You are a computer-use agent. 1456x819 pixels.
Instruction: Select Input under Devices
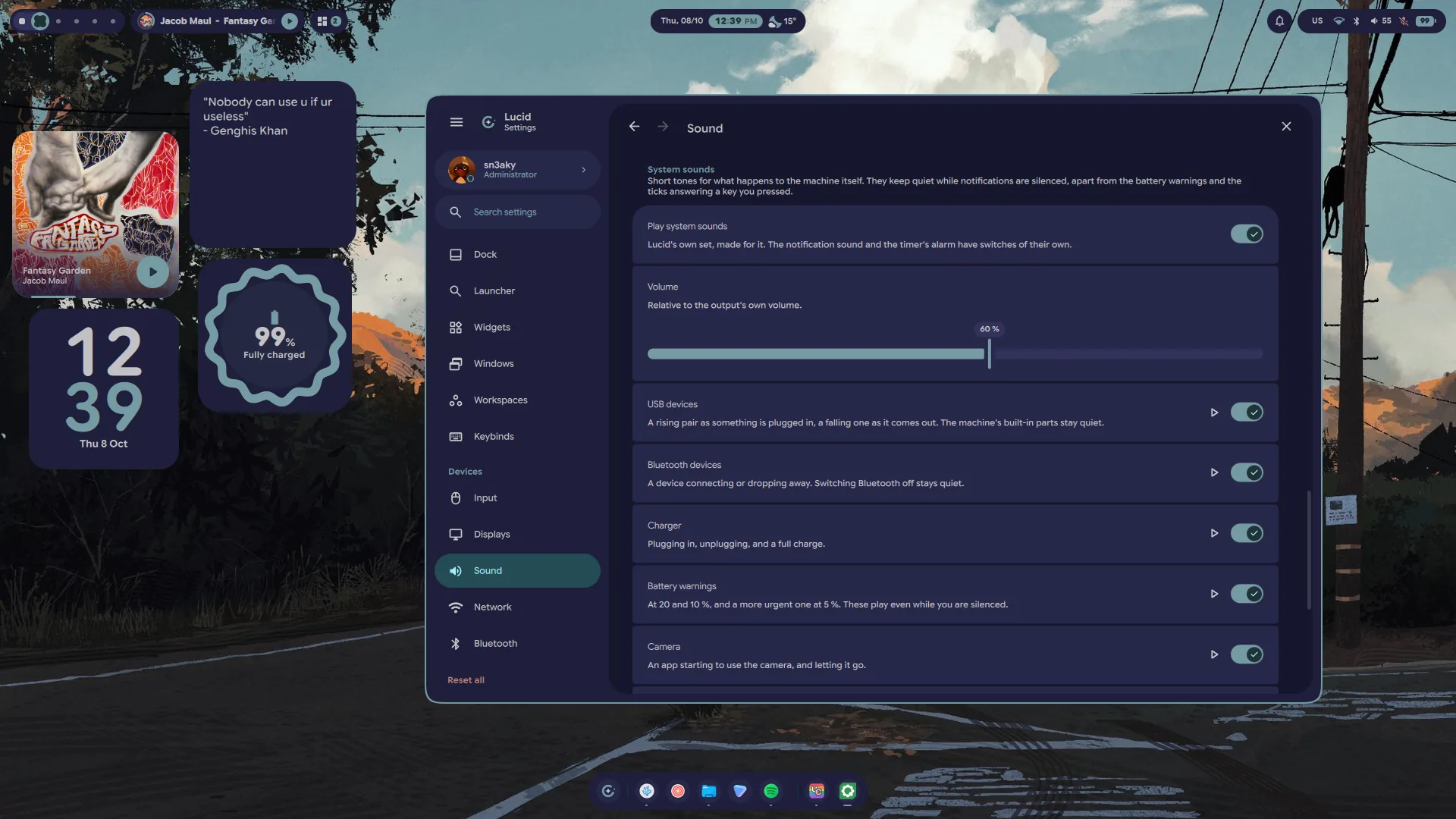(517, 498)
